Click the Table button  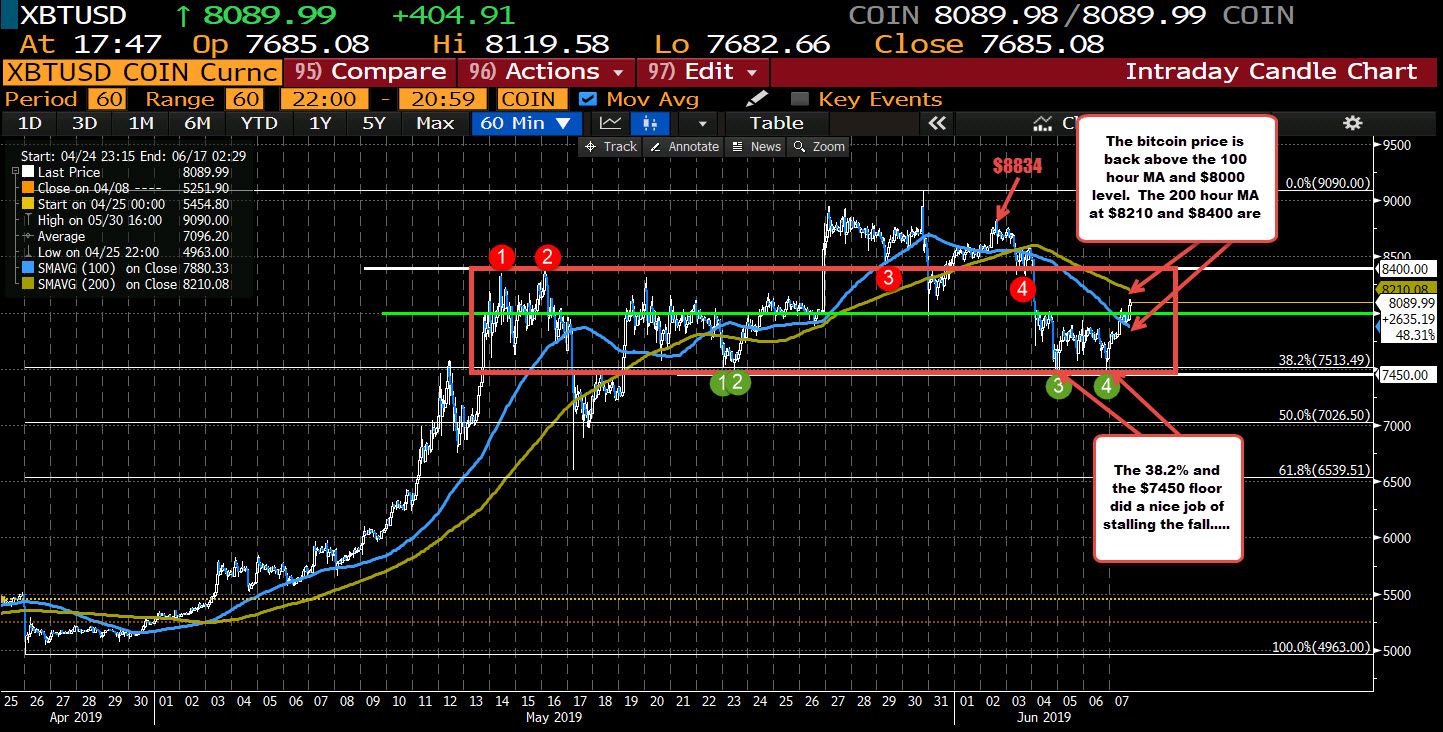click(776, 123)
